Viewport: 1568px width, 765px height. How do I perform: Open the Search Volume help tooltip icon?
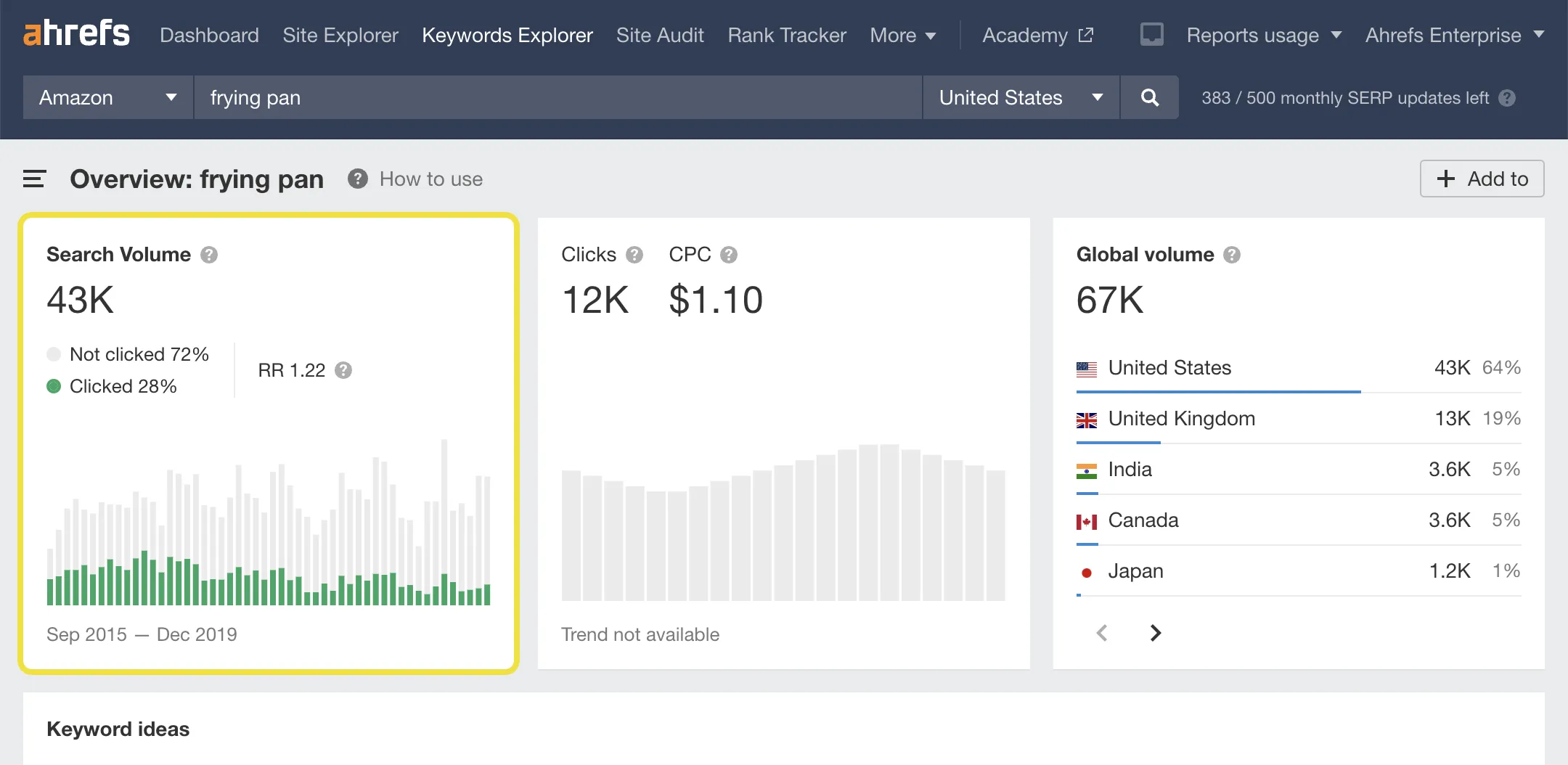tap(210, 254)
